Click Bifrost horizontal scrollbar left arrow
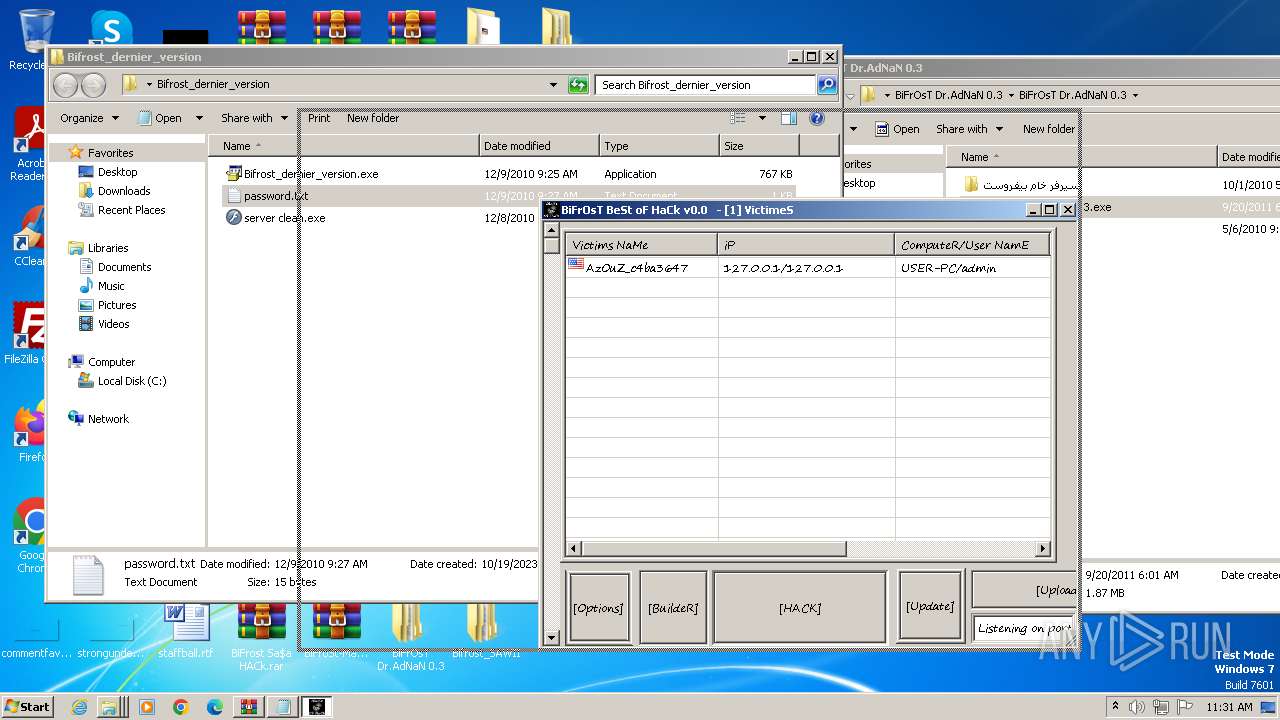Viewport: 1280px width, 720px height. point(574,549)
